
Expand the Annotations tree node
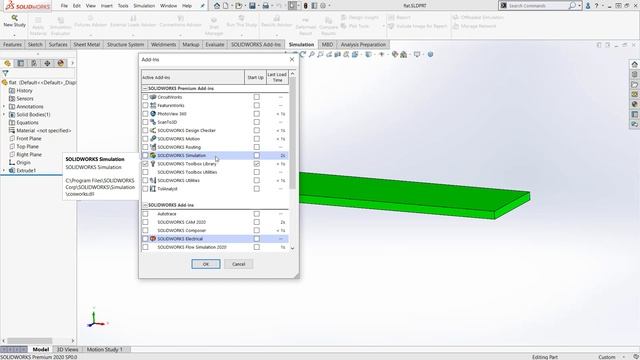coord(4,107)
